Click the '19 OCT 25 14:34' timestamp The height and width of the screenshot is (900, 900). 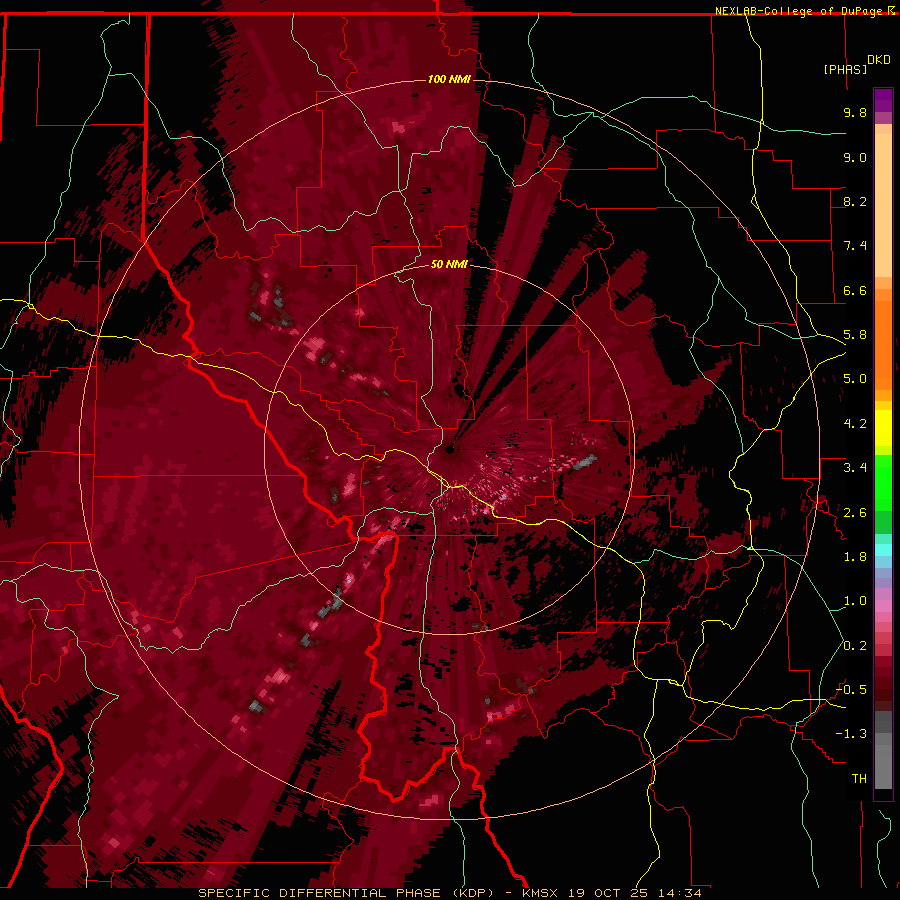635,893
